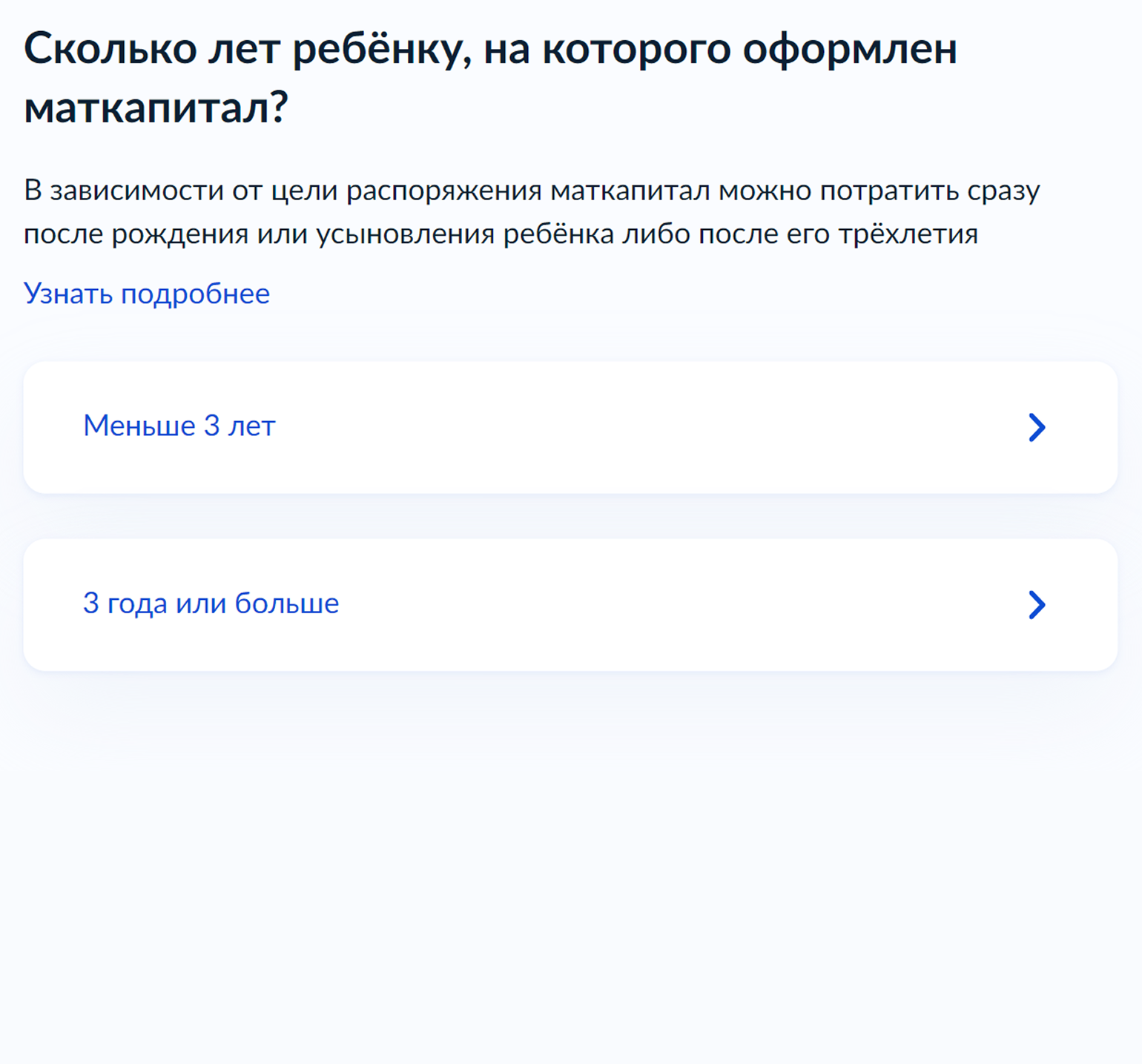Screen dimensions: 1142x1064
Task: Click the chevron arrow beside "Меньше 3 лет"
Action: [1037, 427]
